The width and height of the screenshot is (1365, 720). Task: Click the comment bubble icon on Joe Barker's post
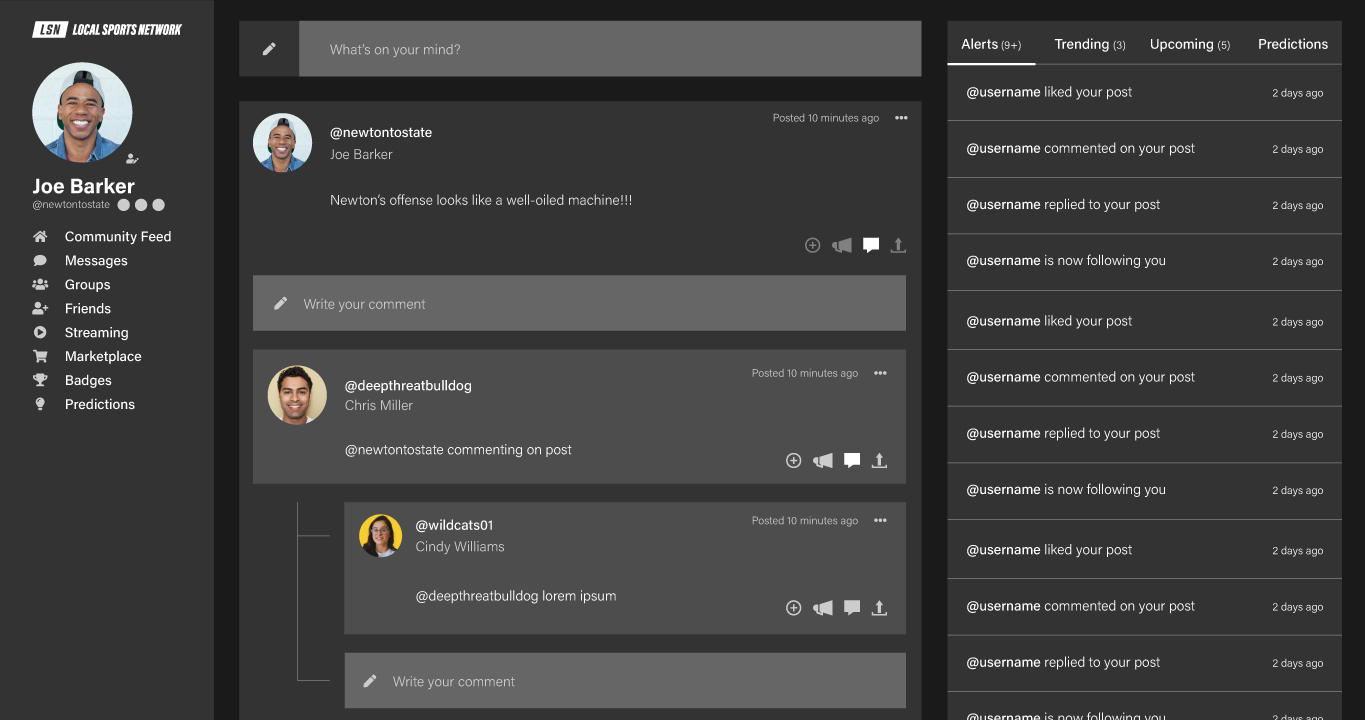871,245
